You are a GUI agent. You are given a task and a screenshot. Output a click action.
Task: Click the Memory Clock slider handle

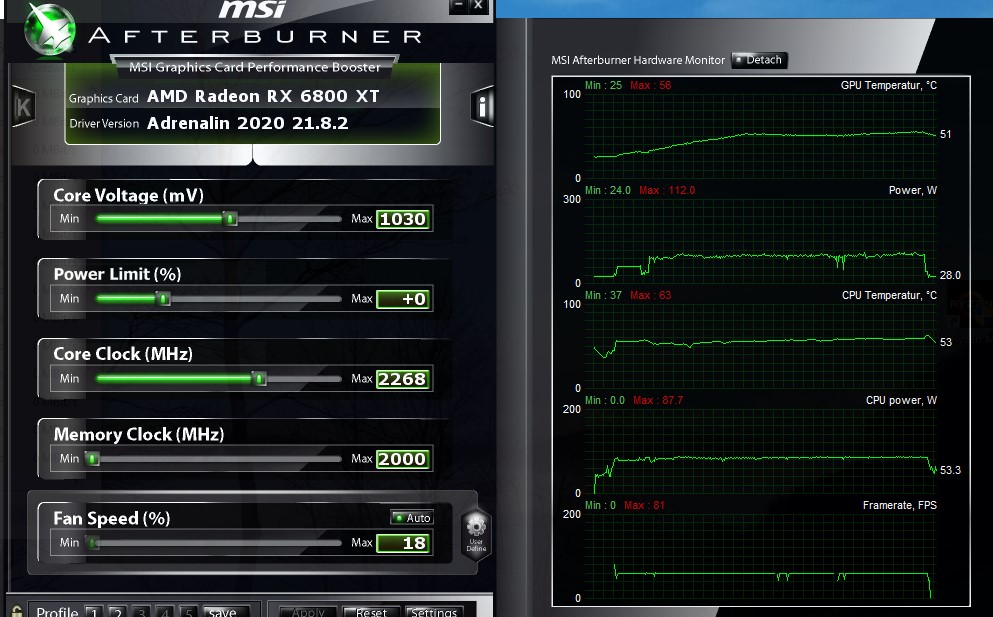93,459
